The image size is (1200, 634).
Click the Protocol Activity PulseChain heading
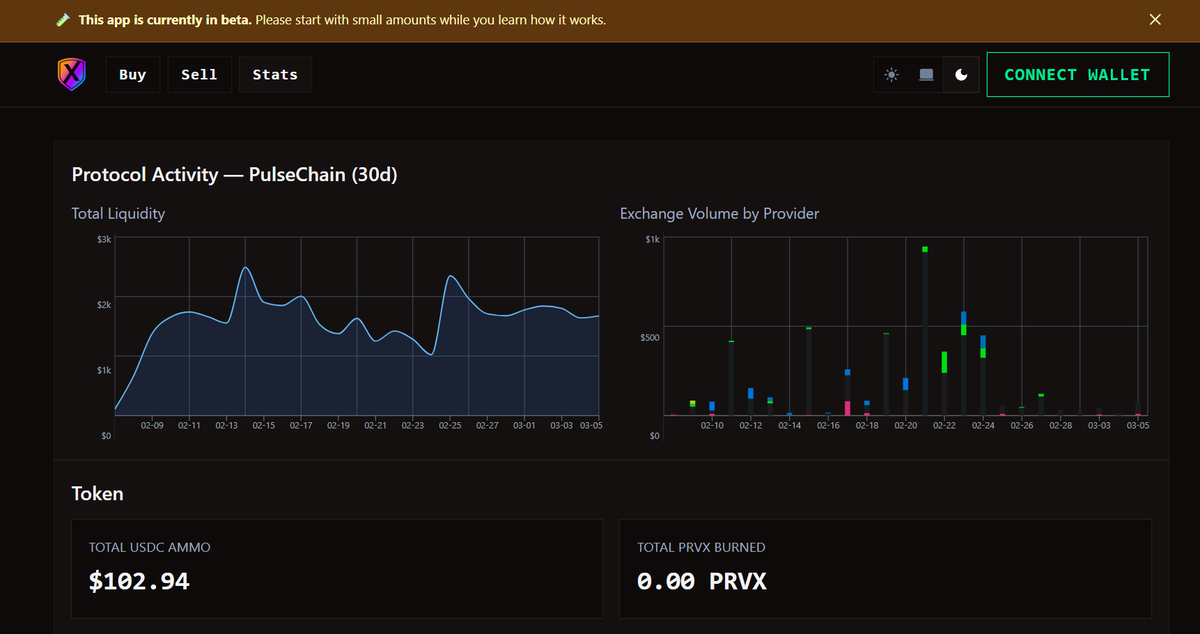234,174
